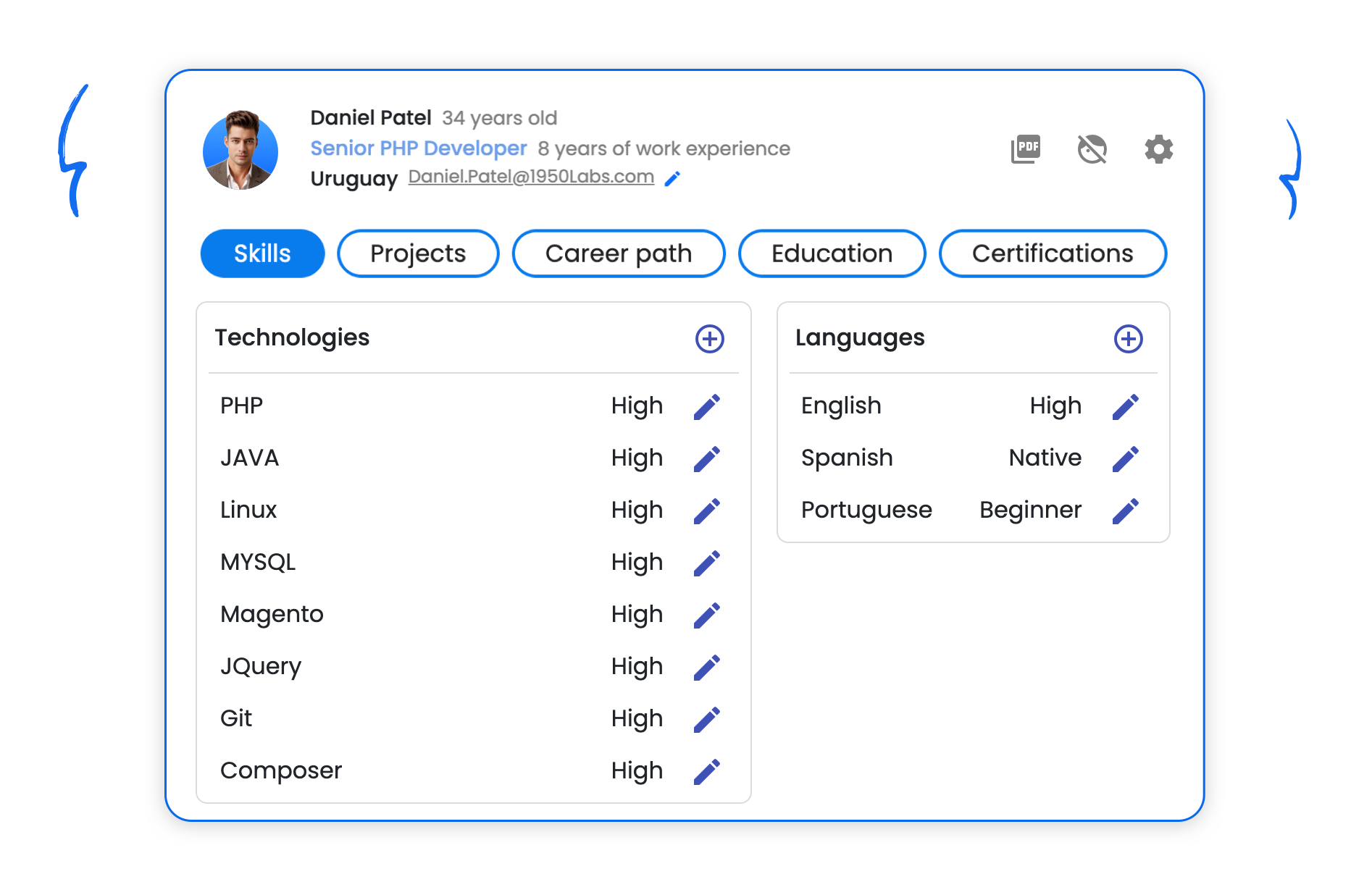Export profile as PDF icon

[x=1026, y=149]
